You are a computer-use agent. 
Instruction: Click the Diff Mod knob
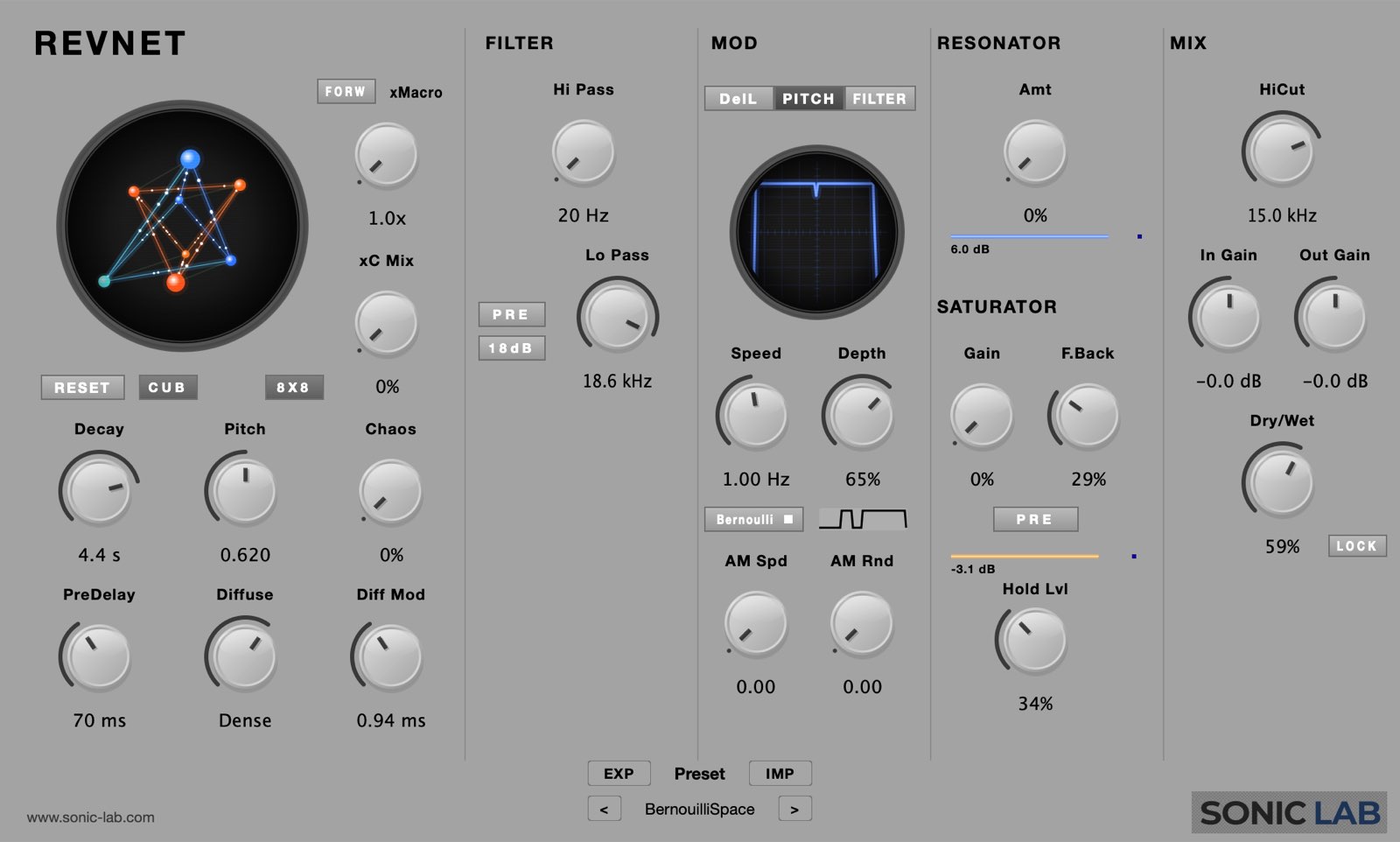point(391,656)
